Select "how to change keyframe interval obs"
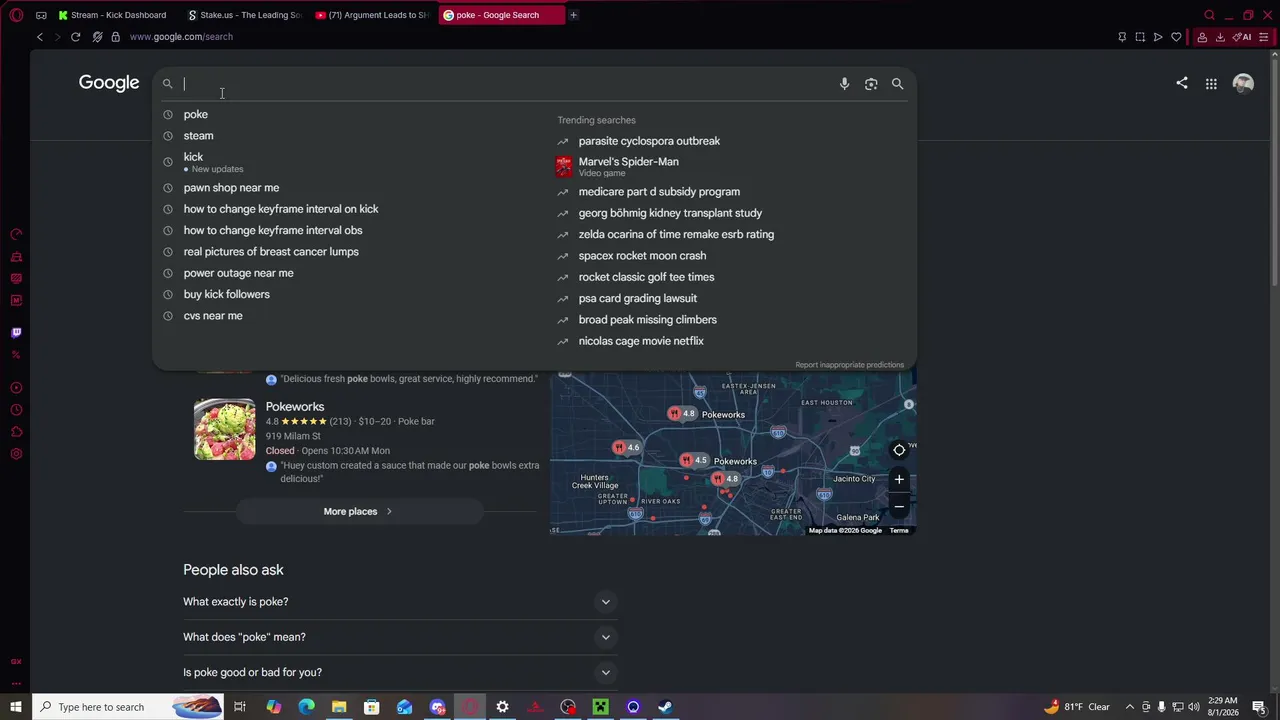This screenshot has height=720, width=1280. coord(273,230)
